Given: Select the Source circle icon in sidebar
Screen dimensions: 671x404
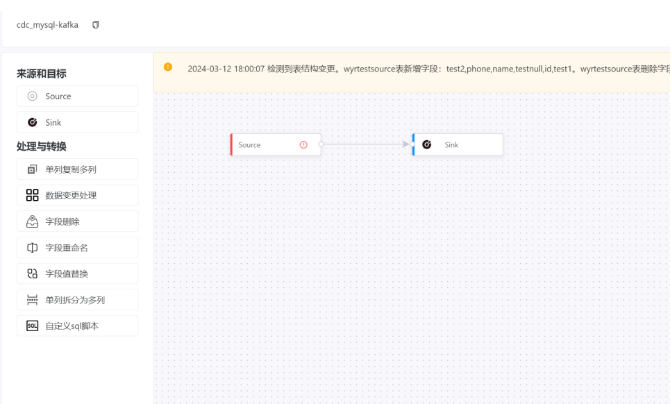Looking at the screenshot, I should (x=32, y=96).
